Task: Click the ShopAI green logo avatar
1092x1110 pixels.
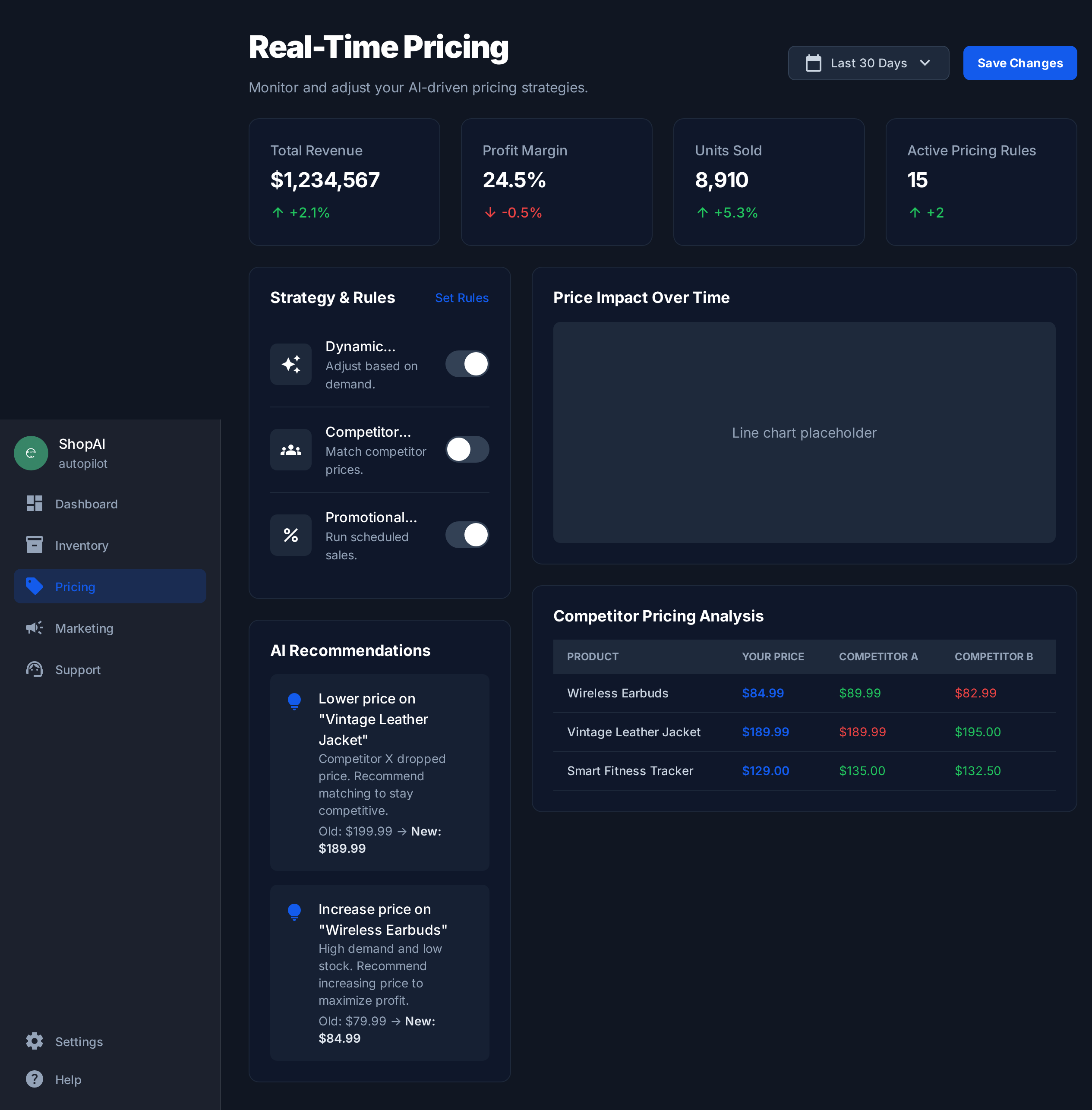Action: coord(31,453)
